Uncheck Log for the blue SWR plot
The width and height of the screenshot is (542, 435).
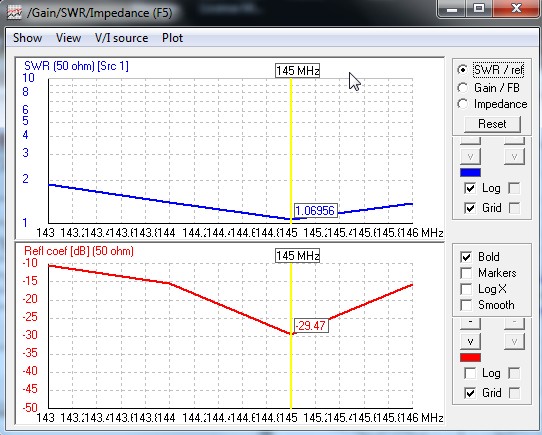coord(470,188)
